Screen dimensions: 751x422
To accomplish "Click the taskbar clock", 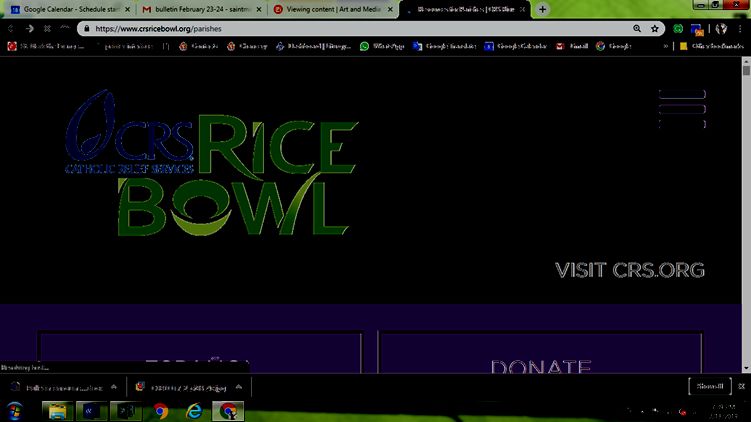I will pos(724,411).
